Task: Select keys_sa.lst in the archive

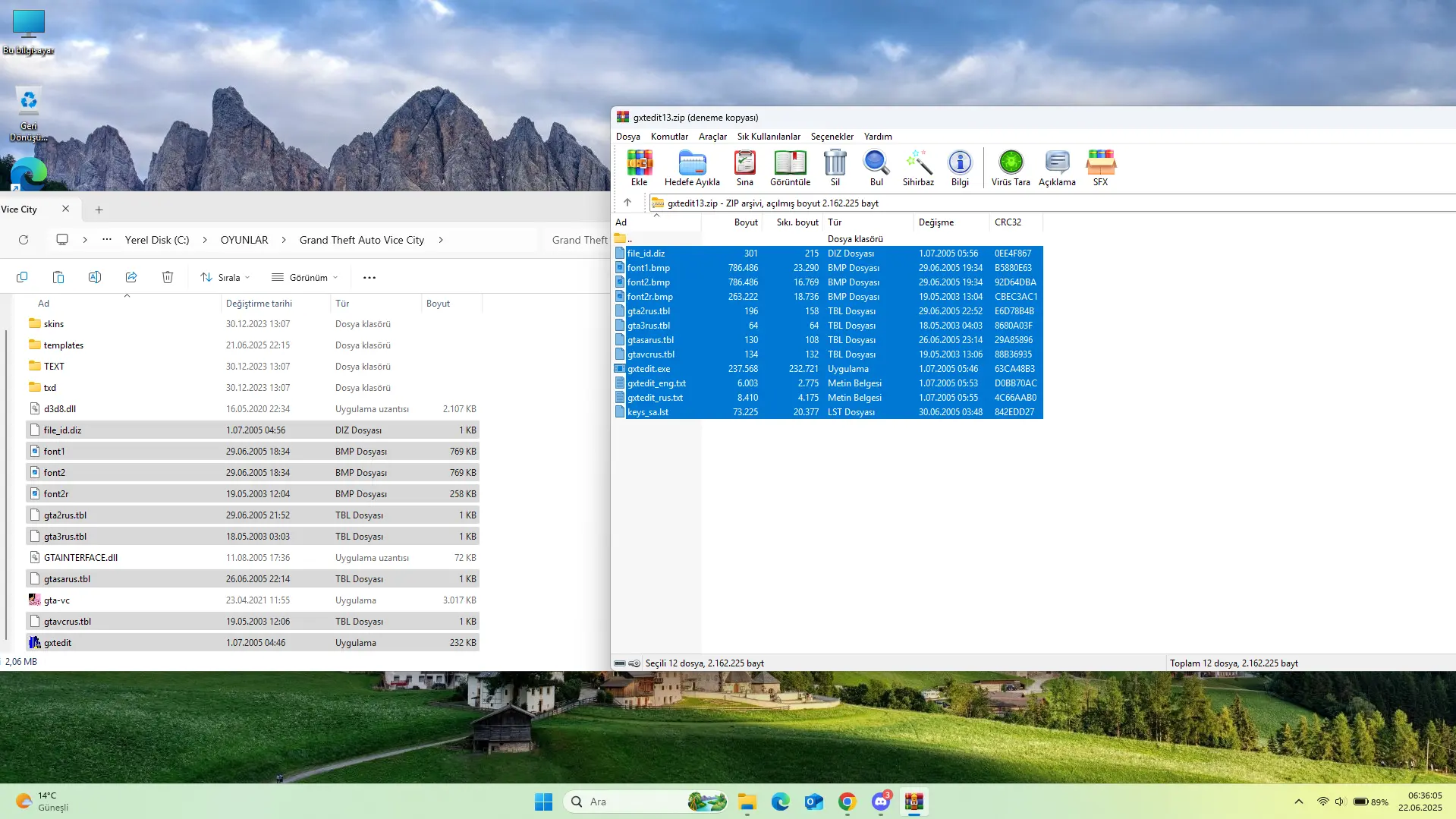Action: pyautogui.click(x=829, y=412)
